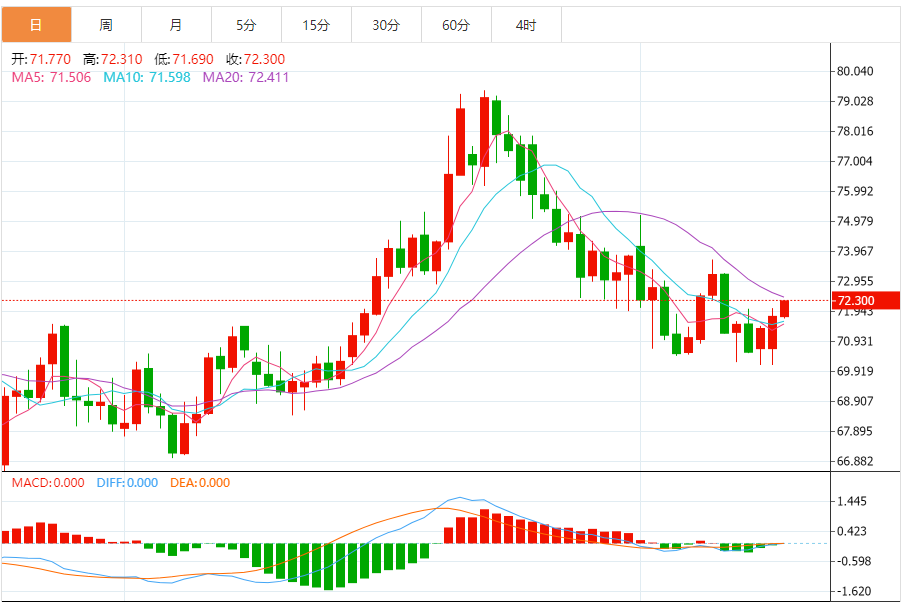Open the 15分 timeframe tab
The width and height of the screenshot is (902, 602).
[x=316, y=25]
